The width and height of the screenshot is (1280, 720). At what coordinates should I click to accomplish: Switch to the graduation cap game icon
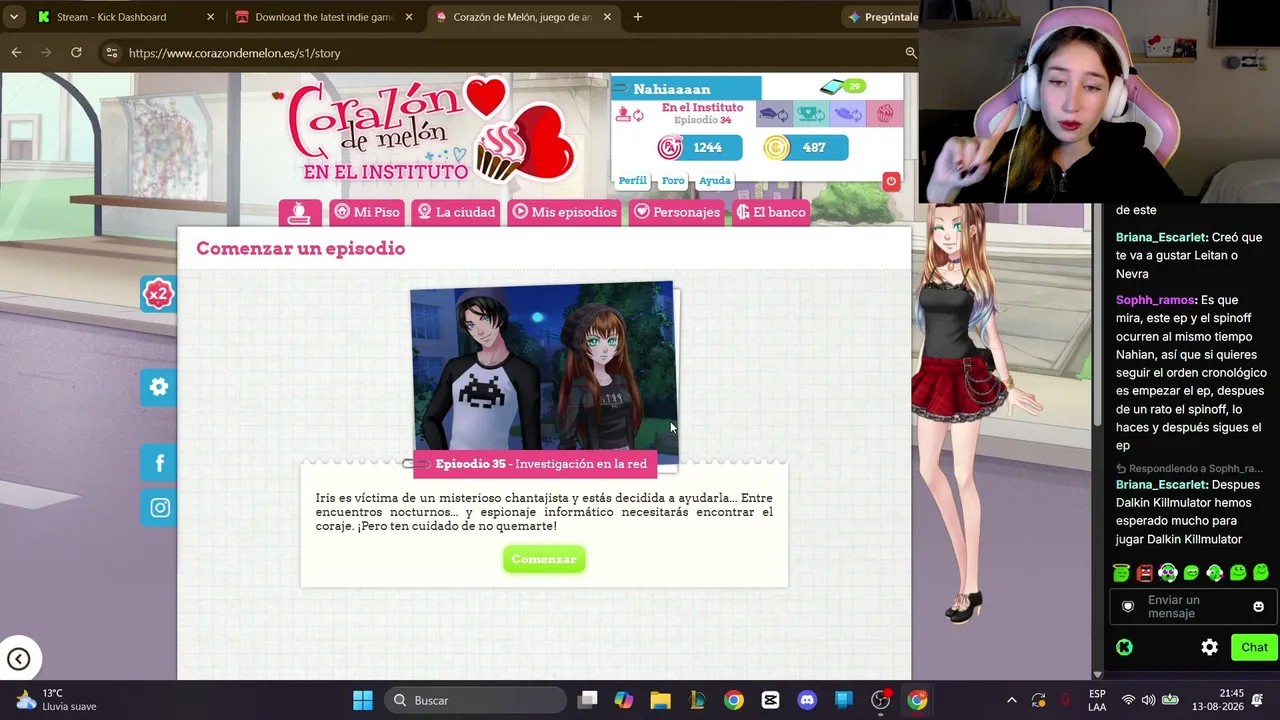coord(774,115)
